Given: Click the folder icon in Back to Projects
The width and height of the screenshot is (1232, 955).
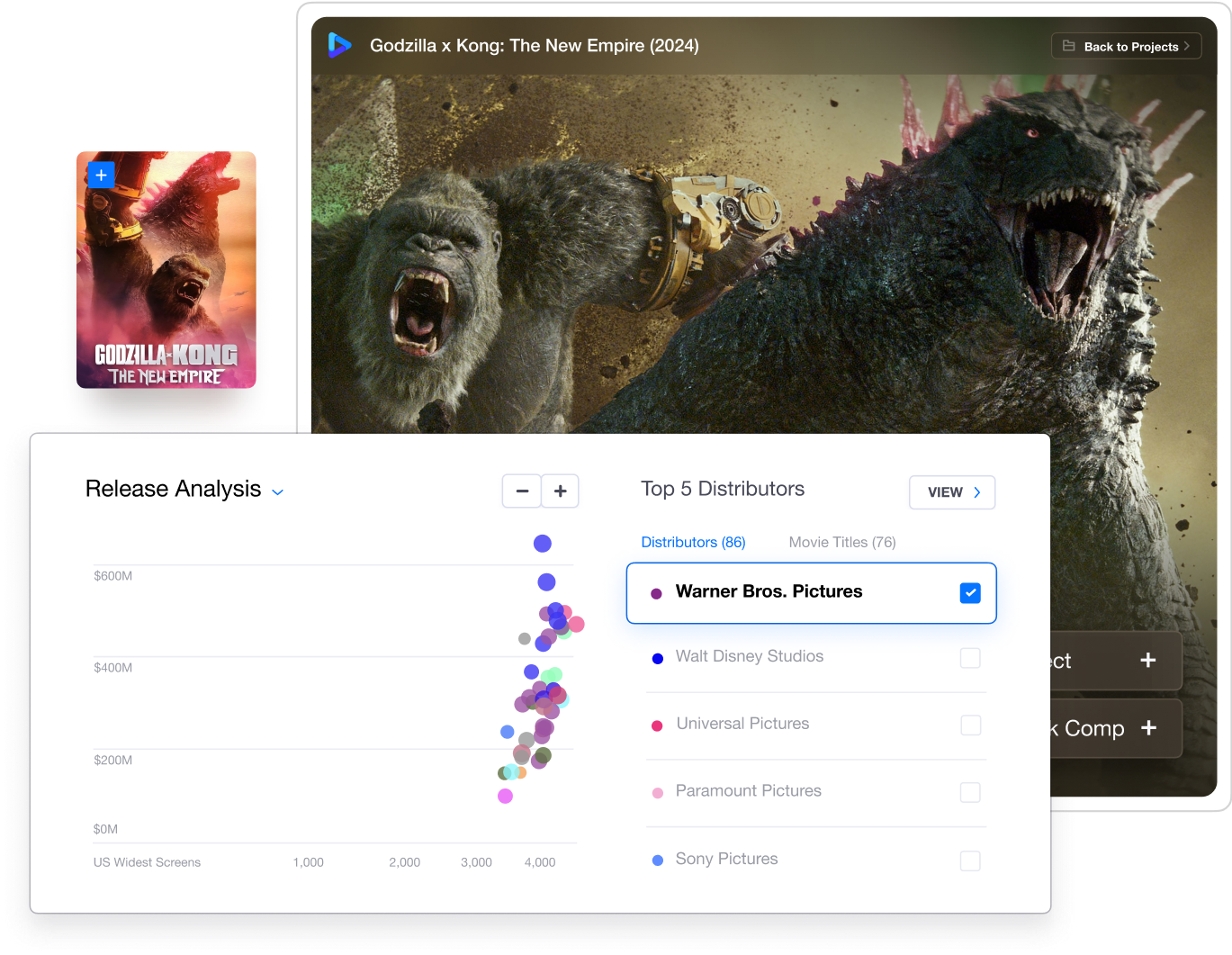Looking at the screenshot, I should pyautogui.click(x=1069, y=46).
